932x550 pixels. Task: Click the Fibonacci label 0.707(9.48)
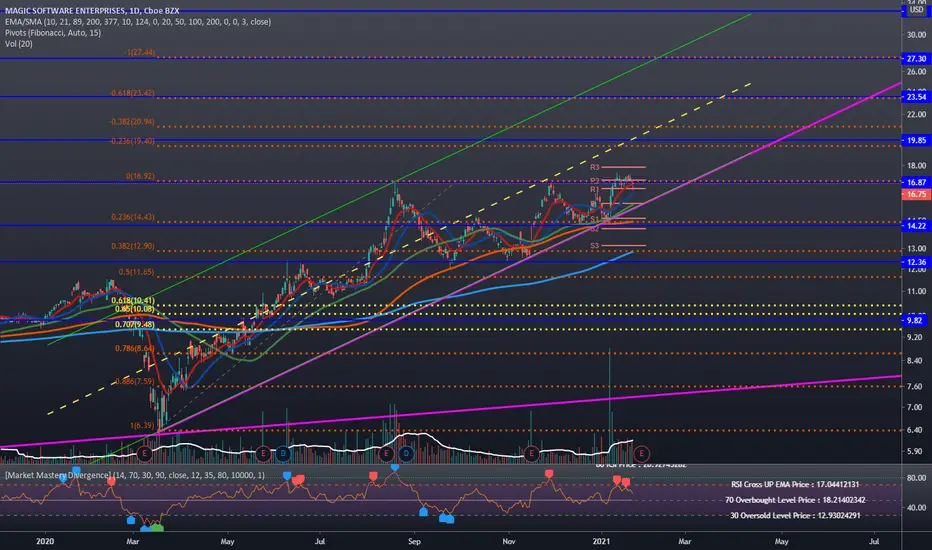135,325
